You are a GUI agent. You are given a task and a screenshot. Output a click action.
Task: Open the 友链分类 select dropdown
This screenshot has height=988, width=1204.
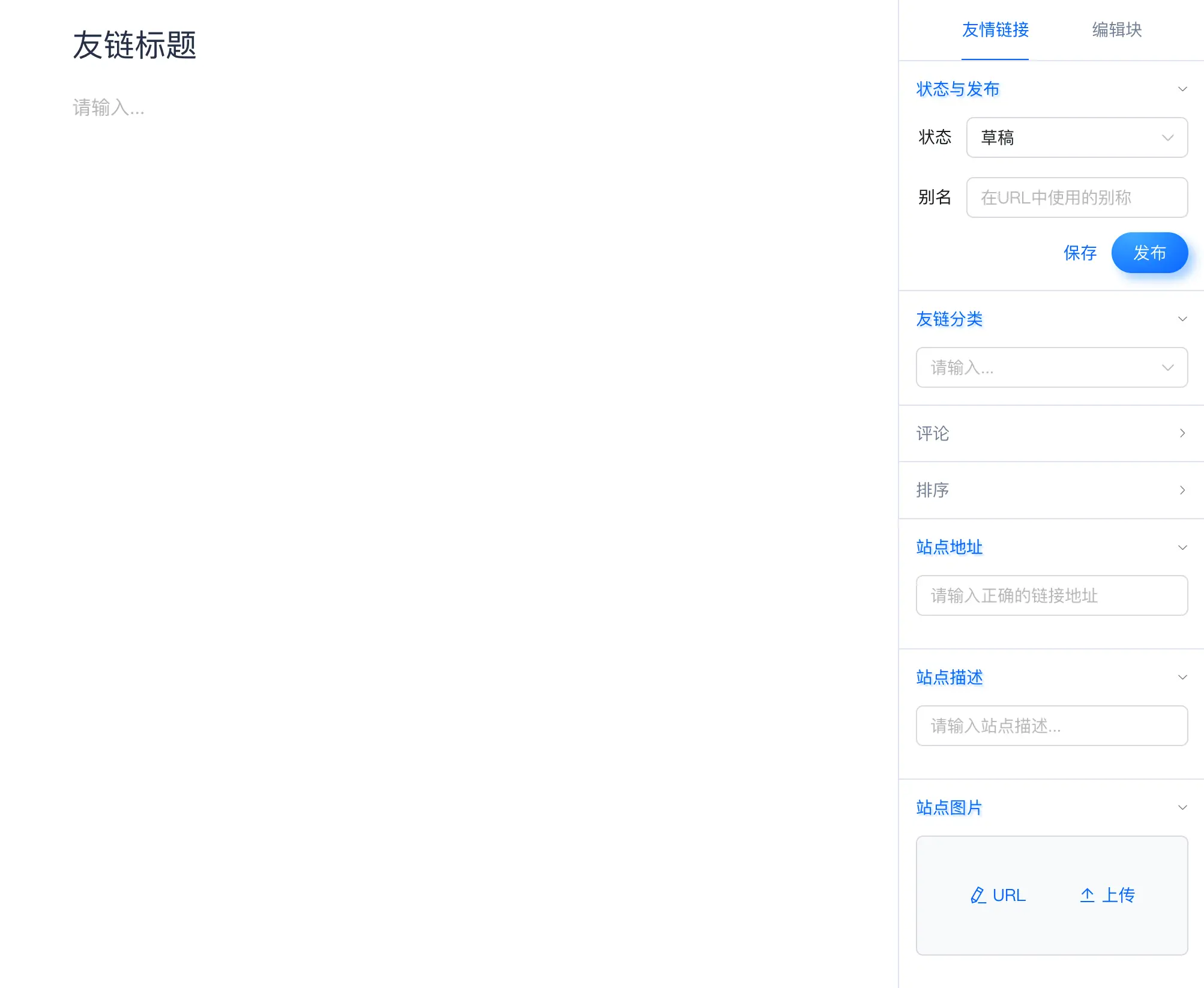(x=1052, y=367)
